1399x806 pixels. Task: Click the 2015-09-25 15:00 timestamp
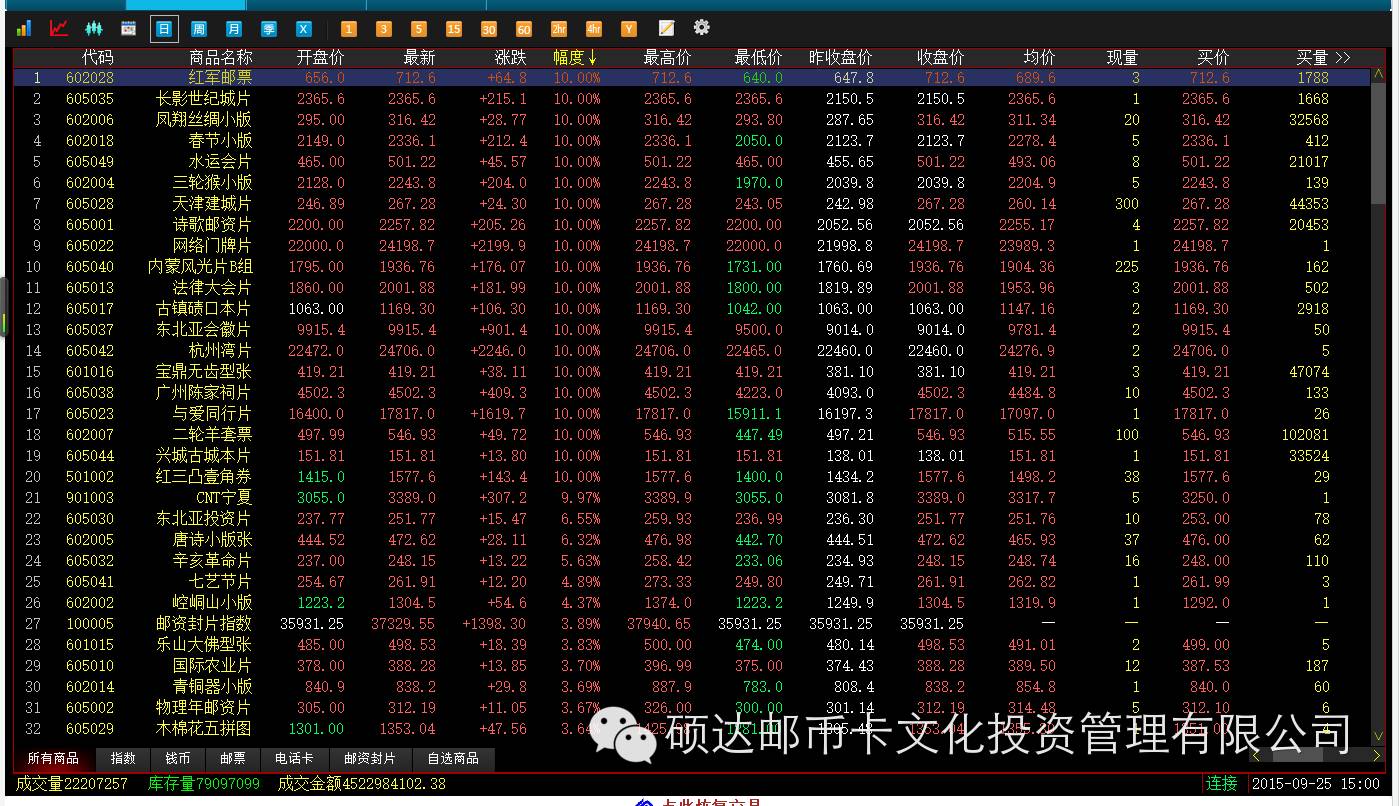point(1315,784)
